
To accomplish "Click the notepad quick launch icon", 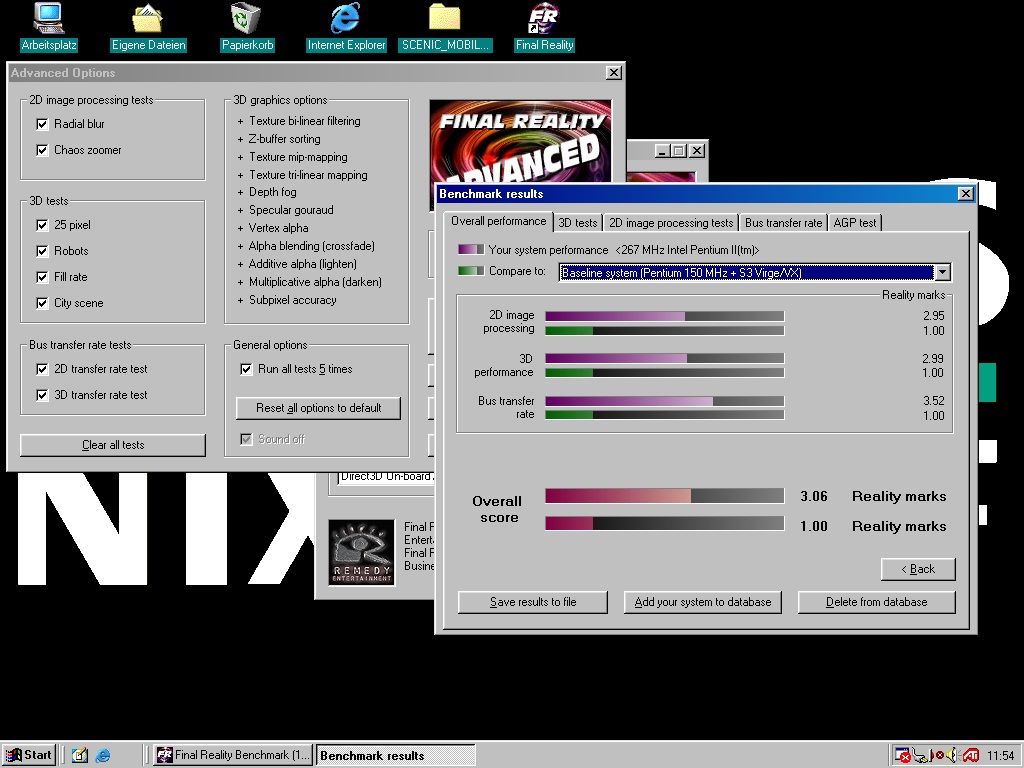I will point(80,755).
